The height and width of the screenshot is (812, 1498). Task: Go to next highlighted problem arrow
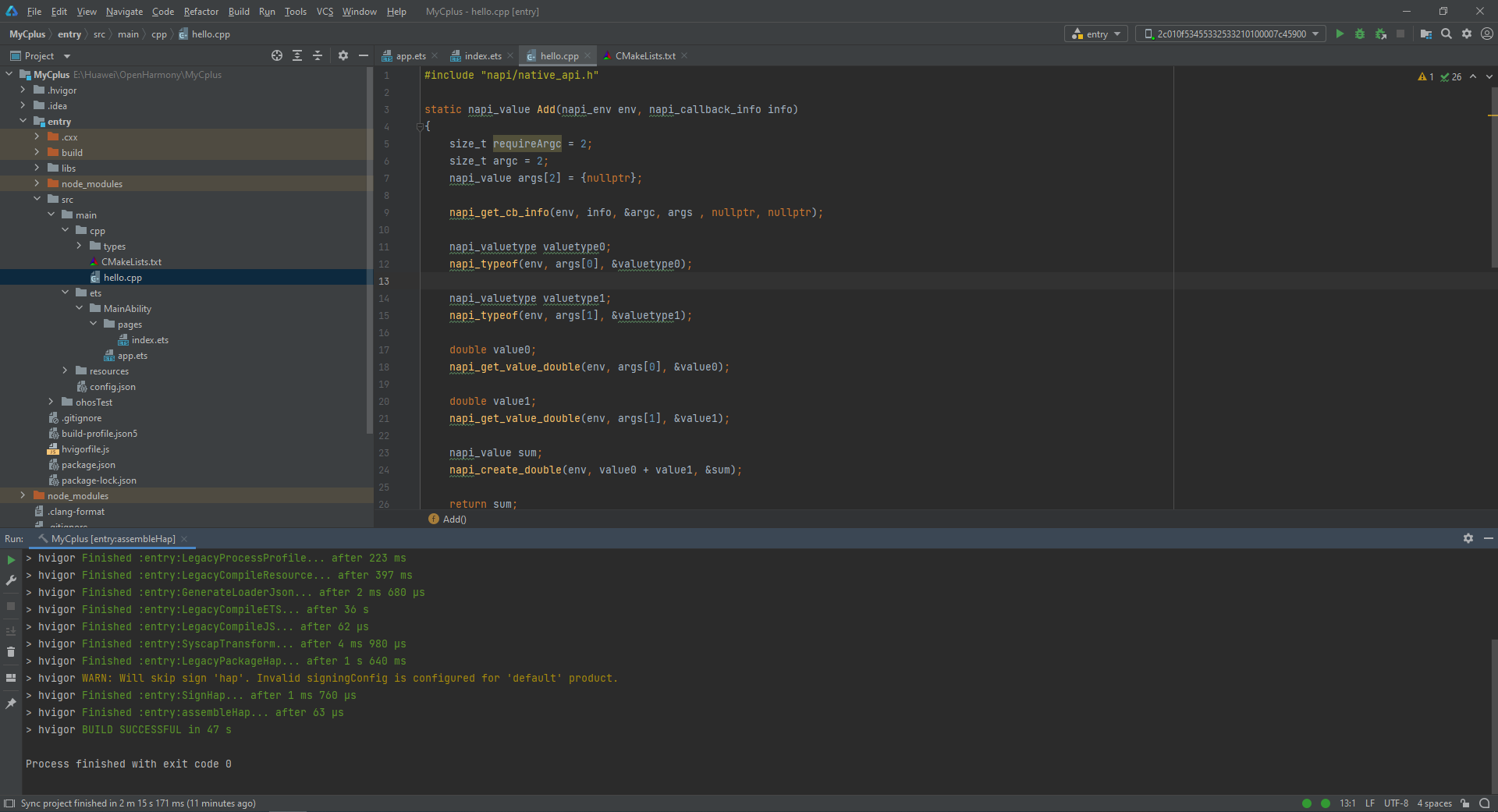tap(1489, 76)
